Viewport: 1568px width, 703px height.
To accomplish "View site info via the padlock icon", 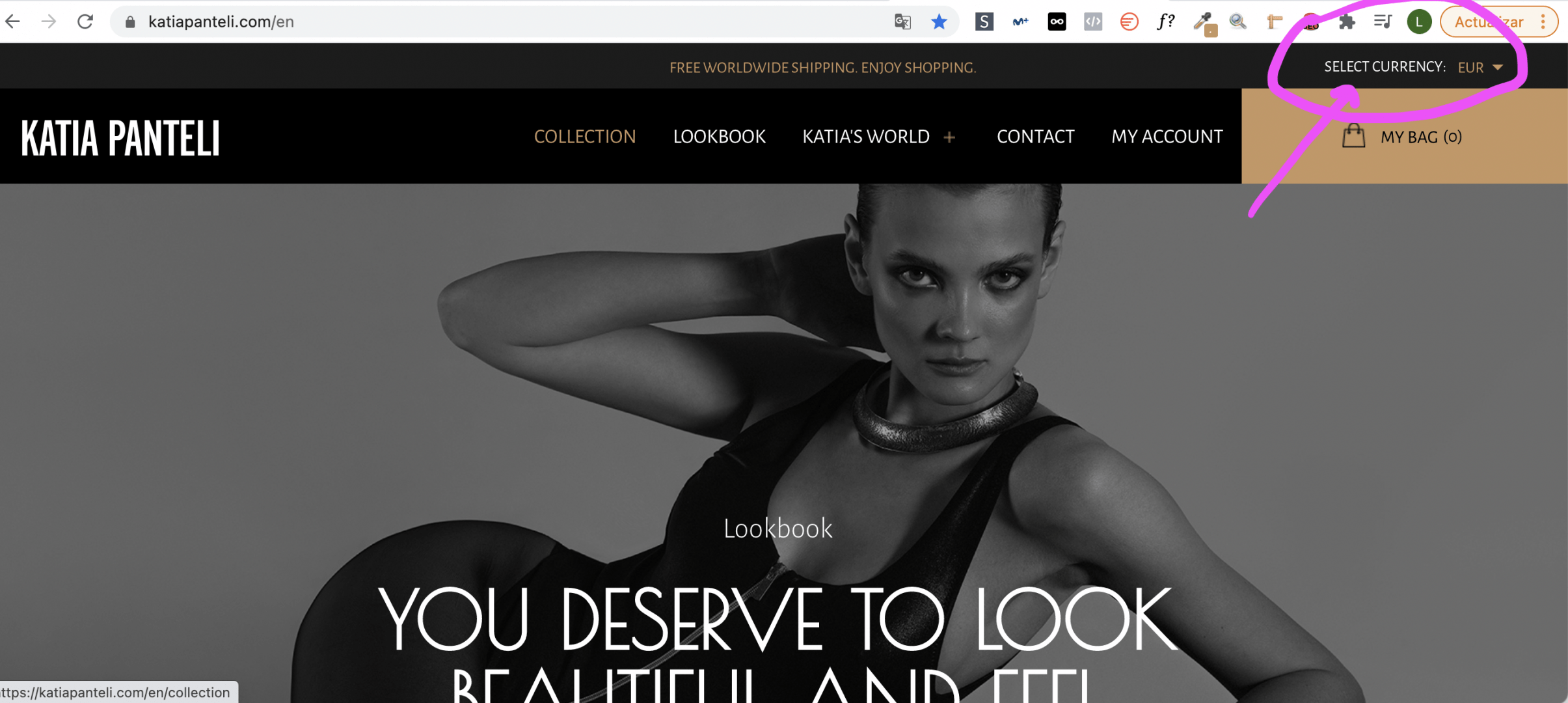I will [130, 21].
